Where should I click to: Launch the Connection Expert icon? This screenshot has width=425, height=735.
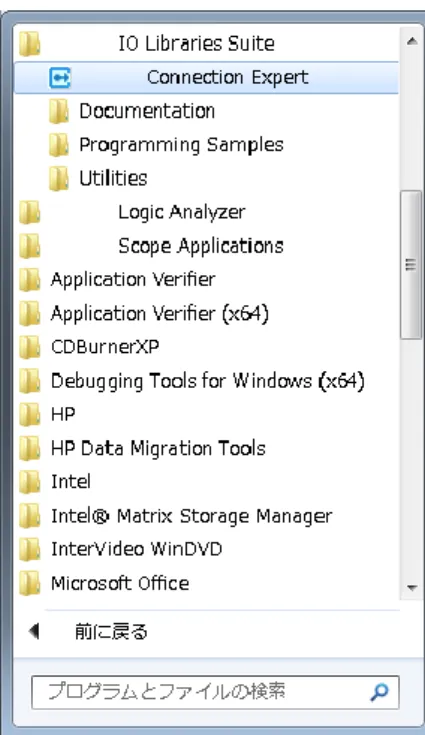click(60, 77)
